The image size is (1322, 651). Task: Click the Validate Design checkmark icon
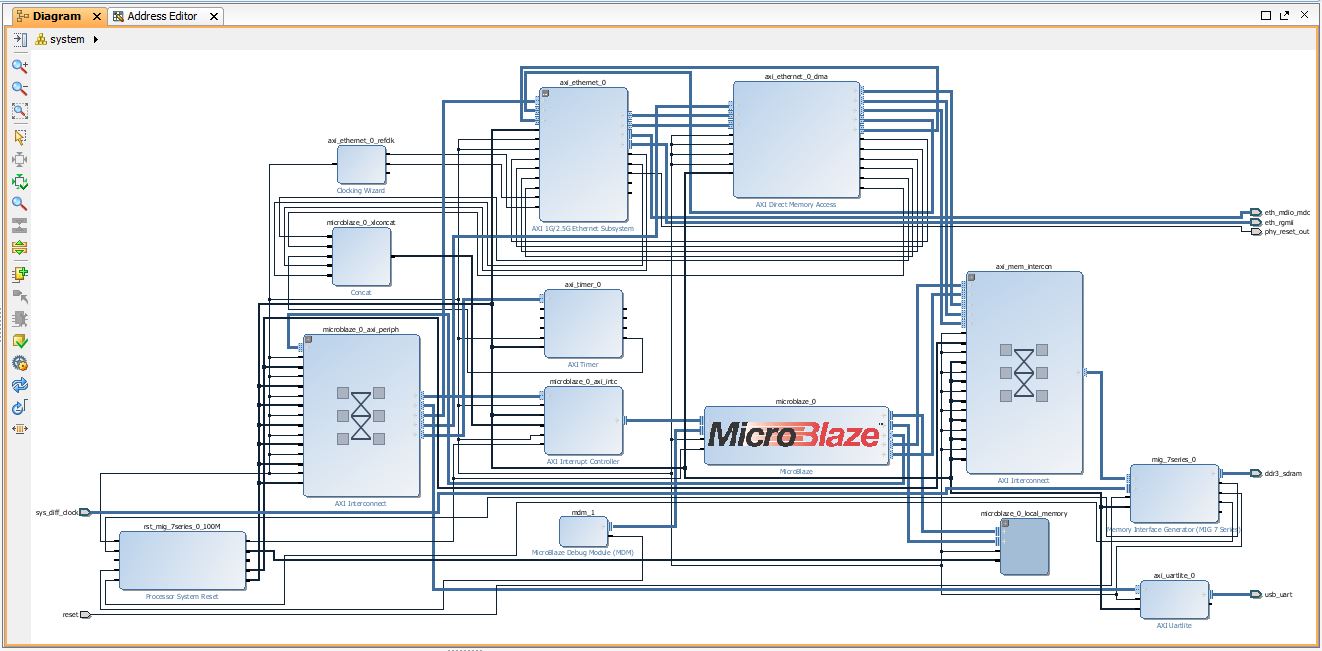tap(19, 341)
